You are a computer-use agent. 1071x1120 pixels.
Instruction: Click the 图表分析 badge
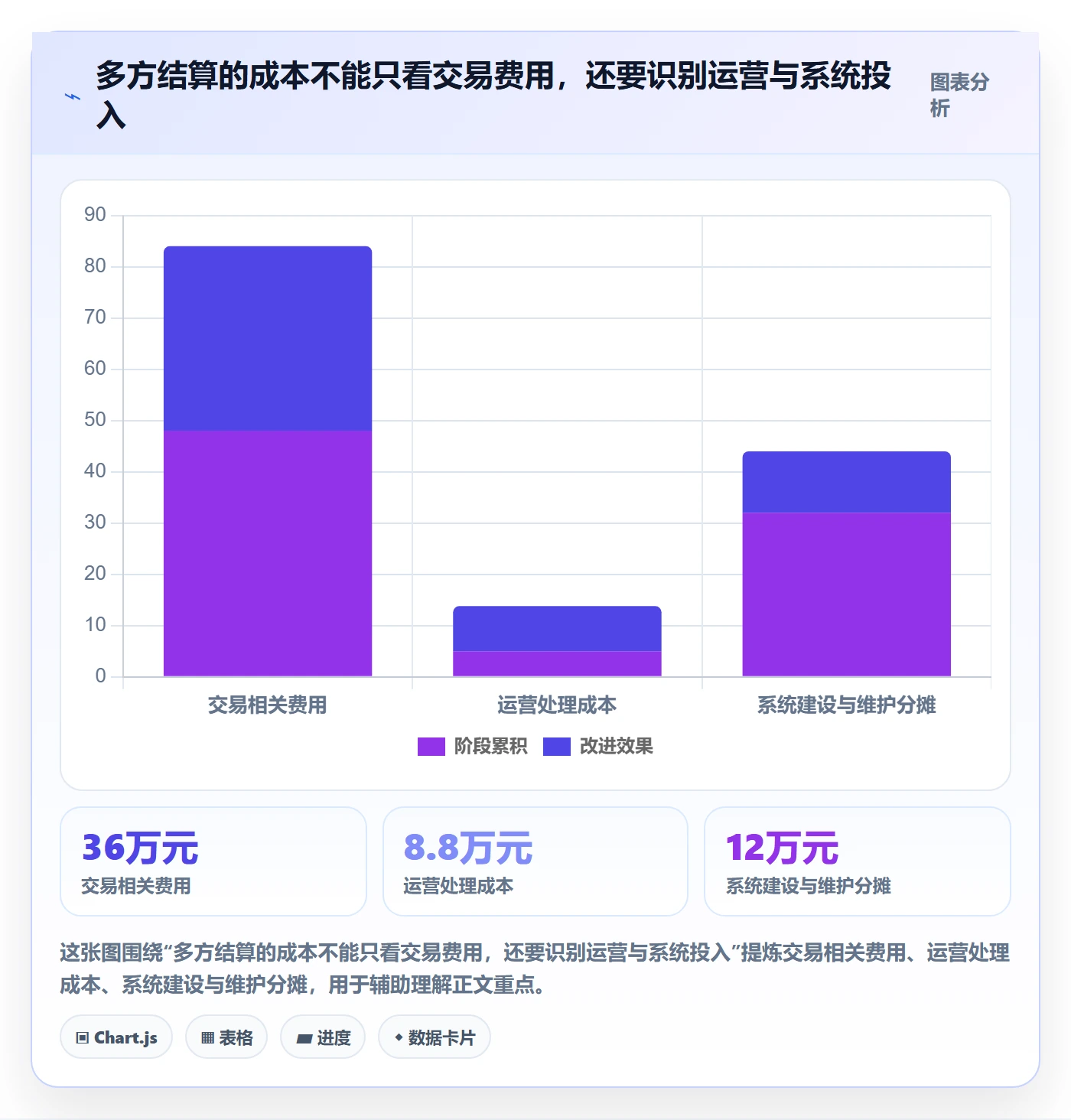(x=960, y=95)
